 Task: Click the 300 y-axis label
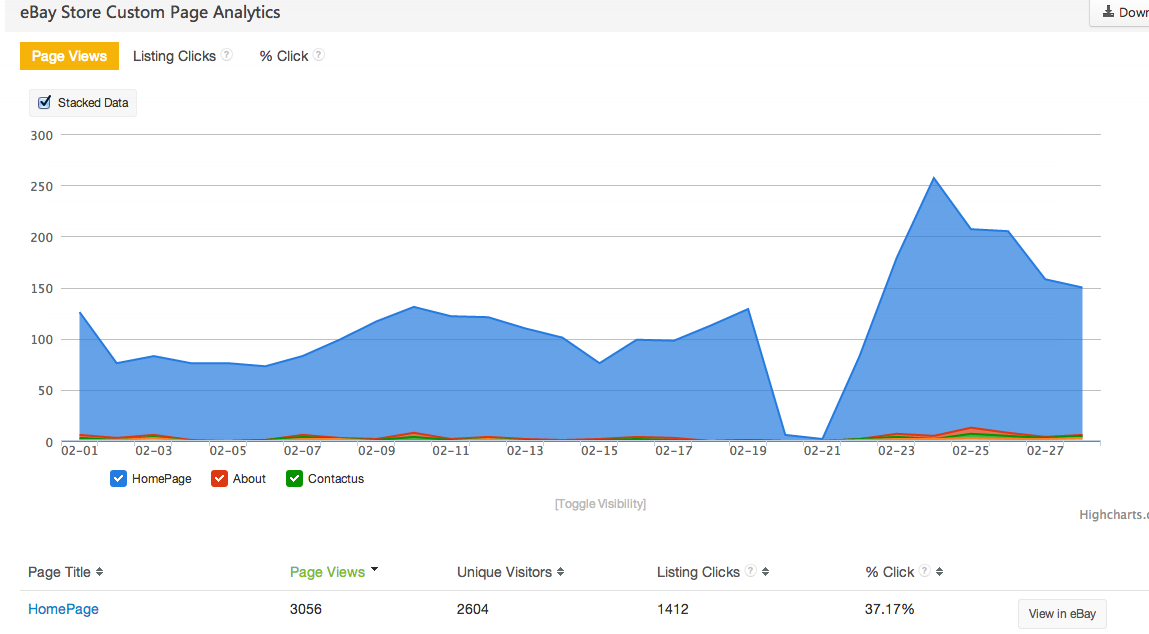42,136
